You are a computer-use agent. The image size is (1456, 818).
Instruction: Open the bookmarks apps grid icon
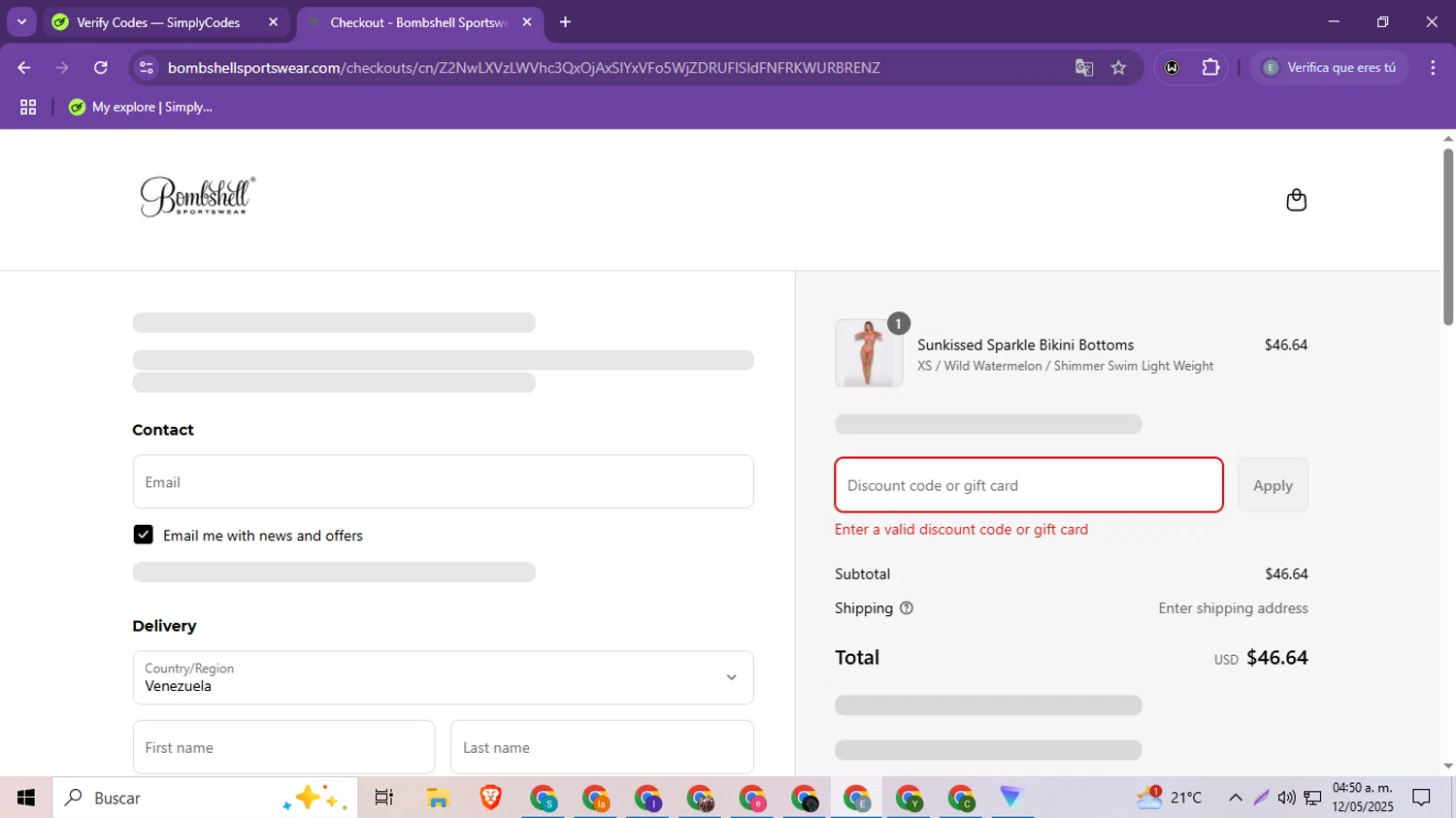coord(28,108)
